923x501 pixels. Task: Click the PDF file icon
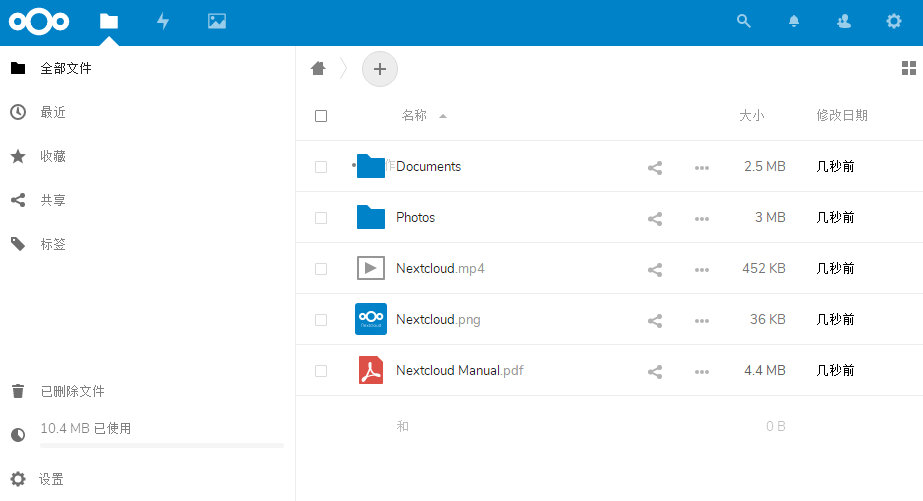pos(371,370)
